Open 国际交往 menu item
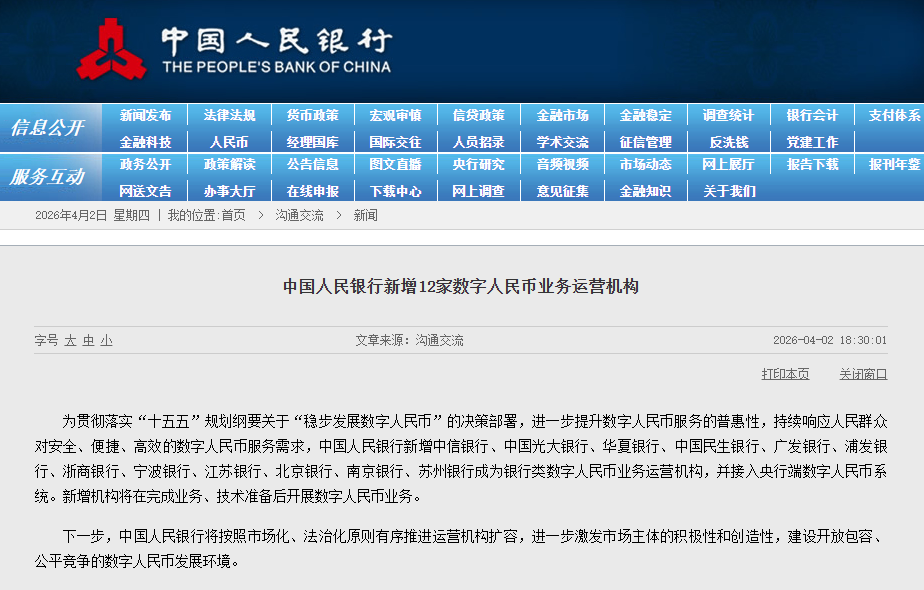Viewport: 924px width, 590px height. coord(395,142)
